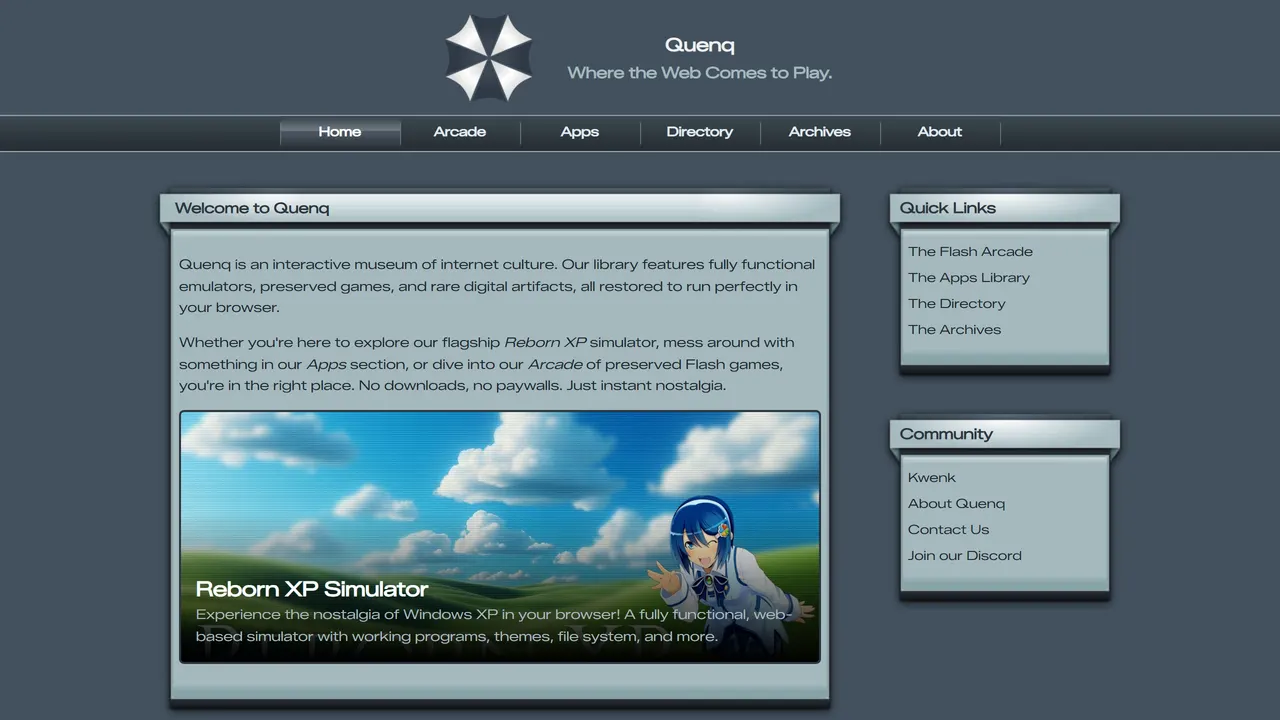Visit the About page from nav
Image resolution: width=1280 pixels, height=720 pixels.
940,132
